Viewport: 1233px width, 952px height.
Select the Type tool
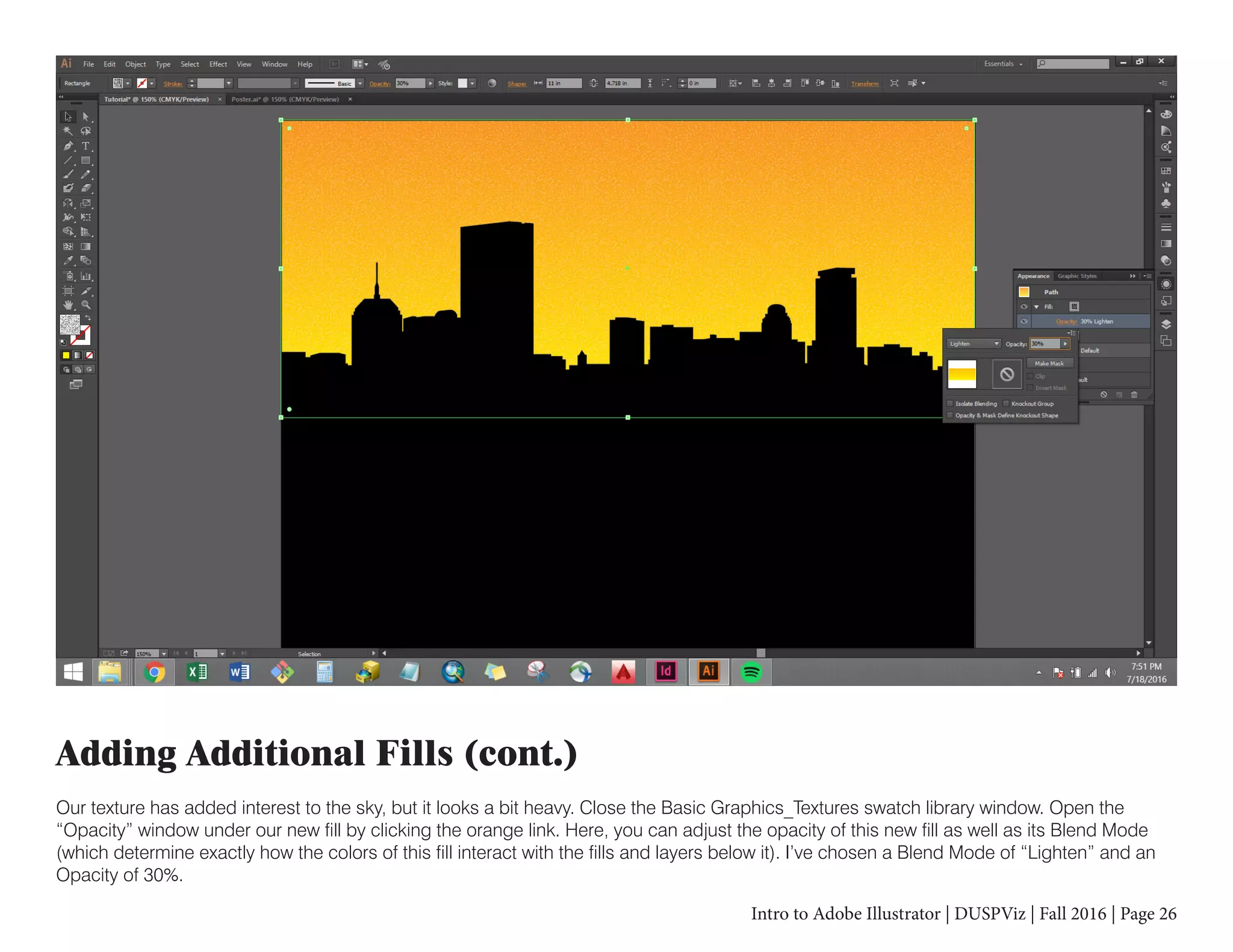coord(85,146)
